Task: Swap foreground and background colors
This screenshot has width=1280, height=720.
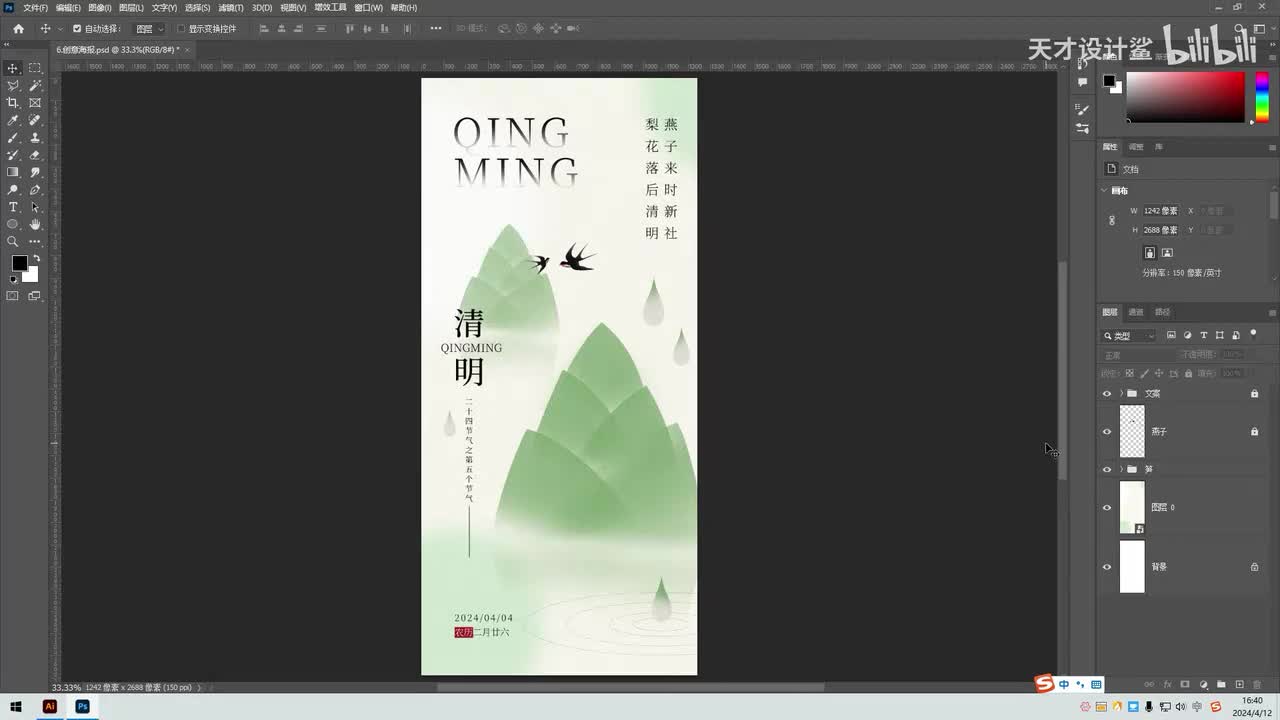Action: (x=36, y=258)
